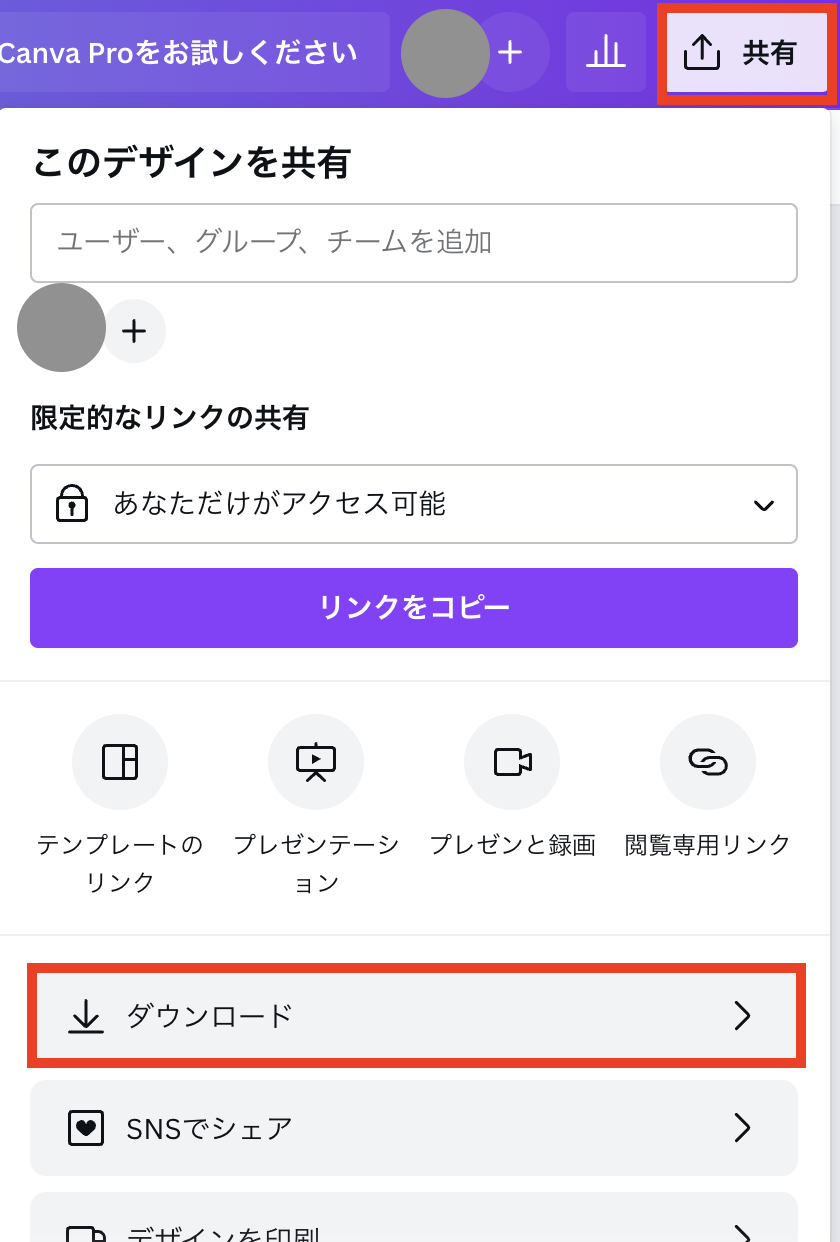Viewport: 840px width, 1242px height.
Task: Create a 閲覧専用リンク view-only link
Action: (708, 762)
